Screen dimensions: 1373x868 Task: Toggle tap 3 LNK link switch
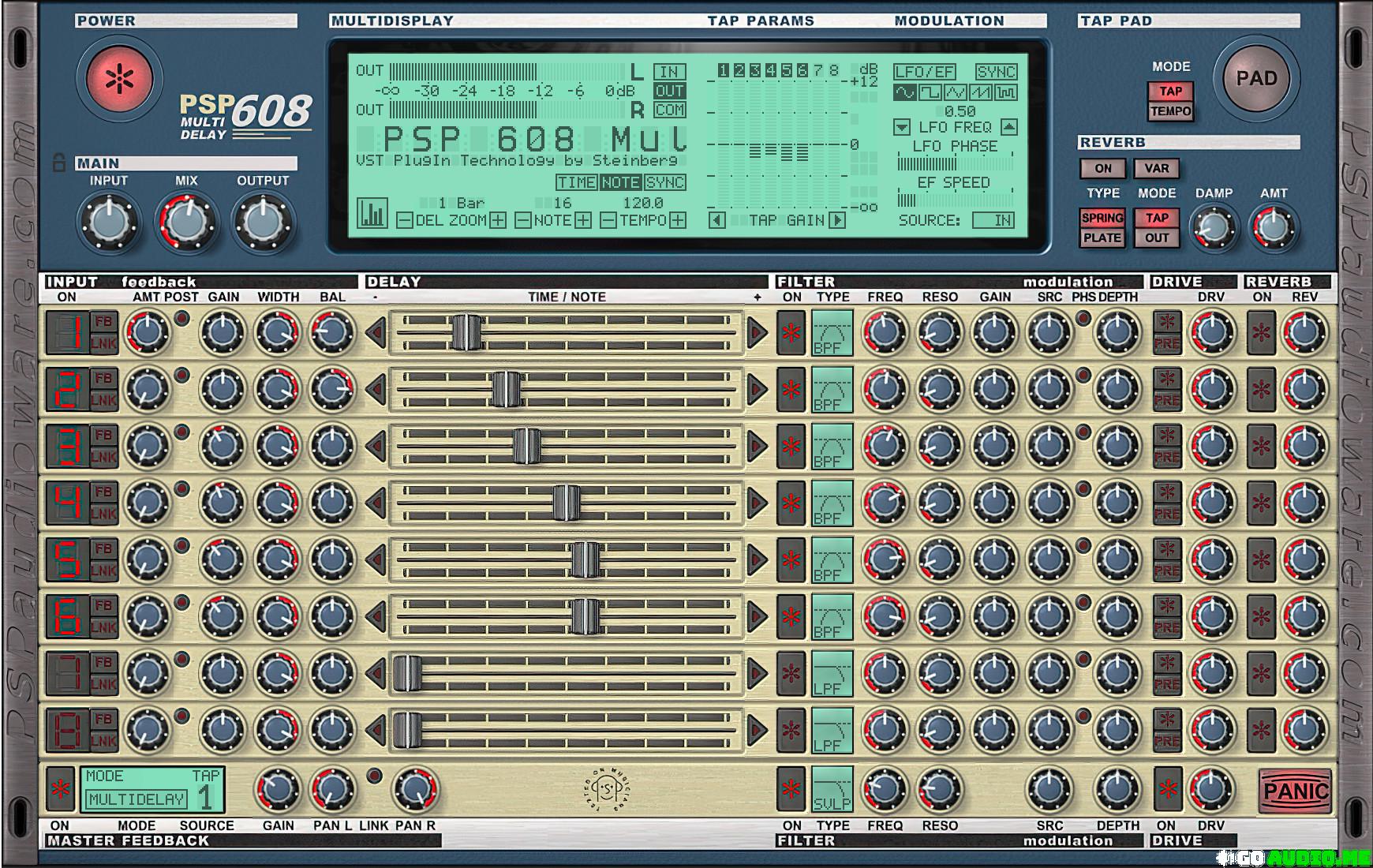coord(103,457)
